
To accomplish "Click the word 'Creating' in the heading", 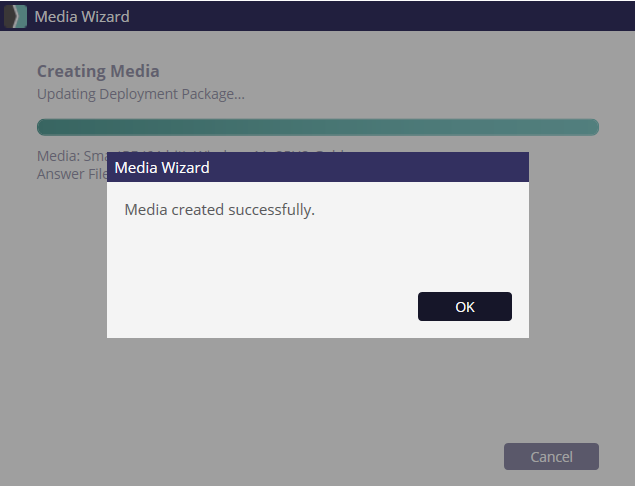I will pyautogui.click(x=72, y=71).
